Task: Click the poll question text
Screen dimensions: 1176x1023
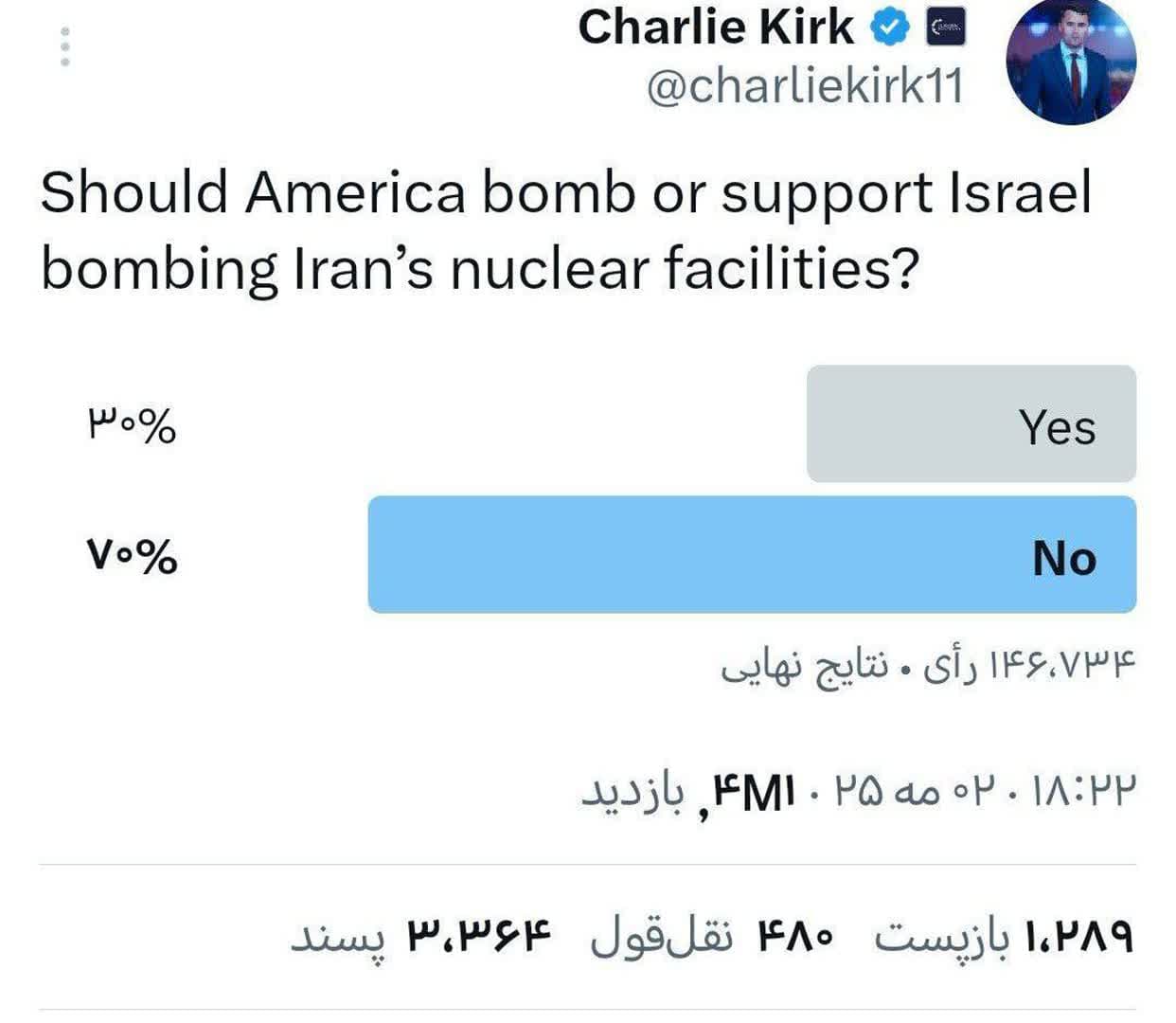Action: pyautogui.click(x=565, y=230)
